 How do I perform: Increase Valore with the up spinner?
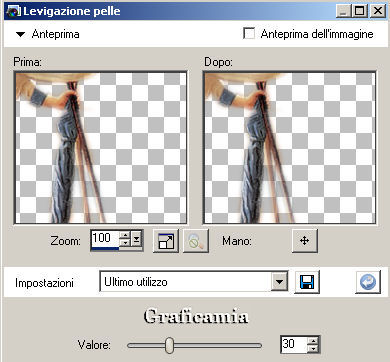coord(313,340)
